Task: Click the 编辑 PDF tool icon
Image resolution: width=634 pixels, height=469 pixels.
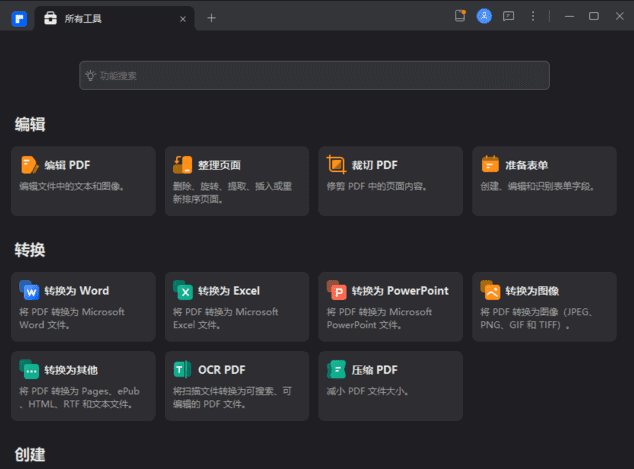Action: click(x=29, y=165)
